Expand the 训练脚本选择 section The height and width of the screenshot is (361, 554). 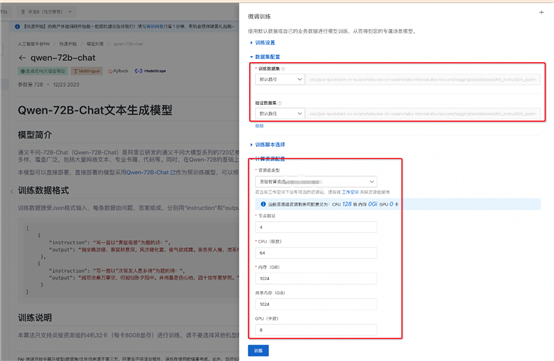[267, 144]
